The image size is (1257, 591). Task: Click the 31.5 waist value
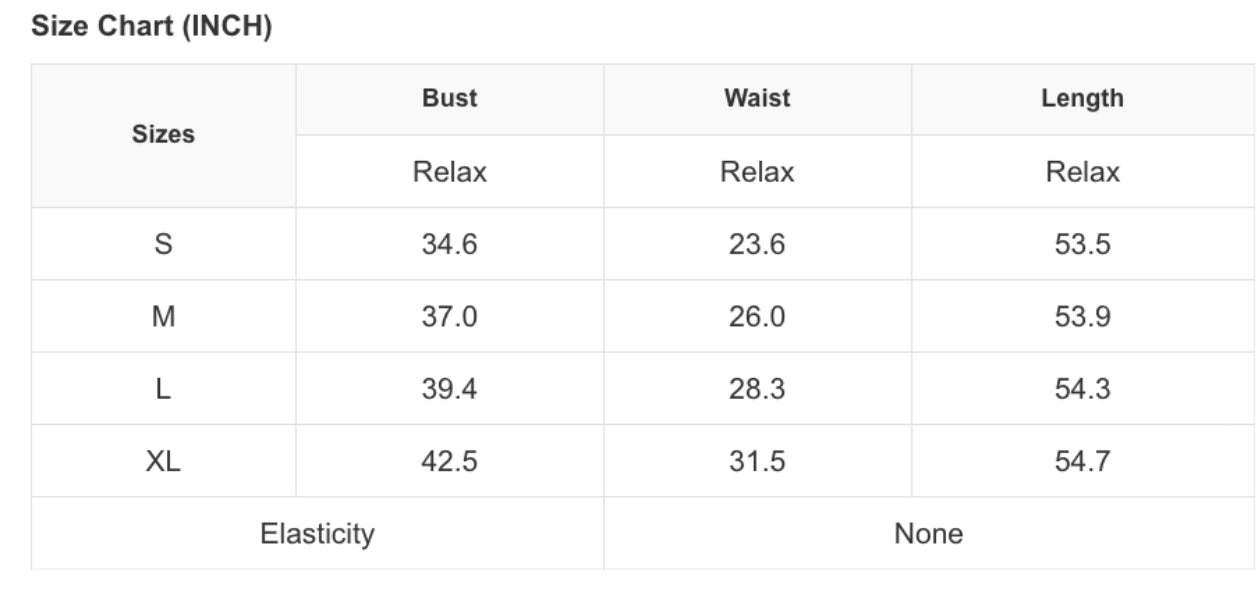click(x=757, y=461)
